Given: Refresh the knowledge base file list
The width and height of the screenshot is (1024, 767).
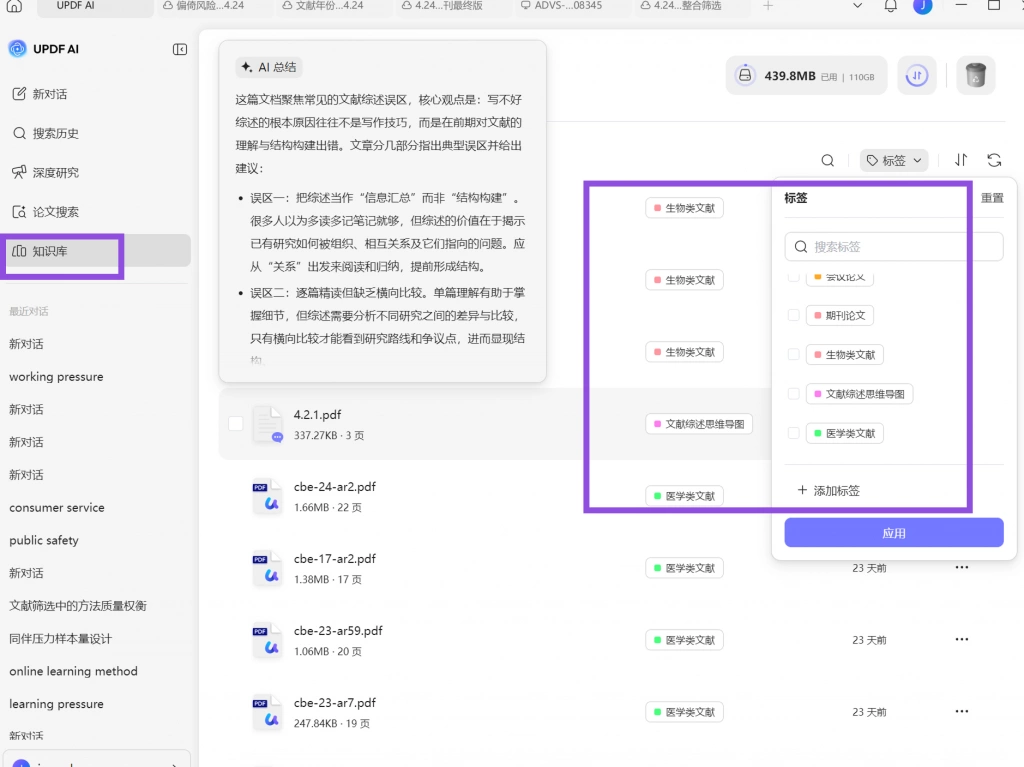Looking at the screenshot, I should pyautogui.click(x=994, y=160).
